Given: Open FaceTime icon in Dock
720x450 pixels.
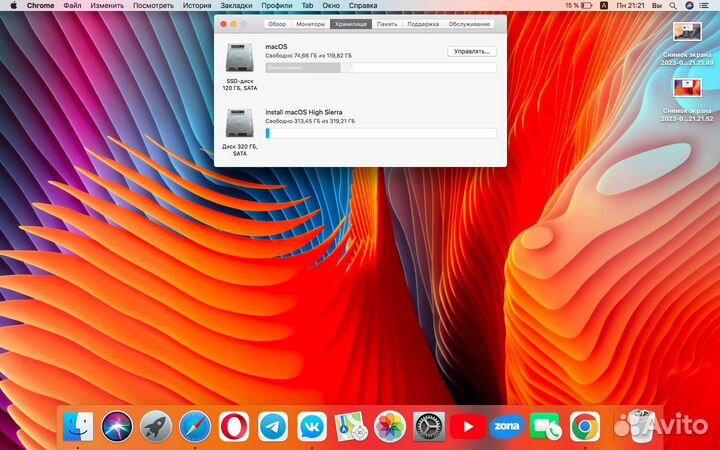Looking at the screenshot, I should pos(546,426).
